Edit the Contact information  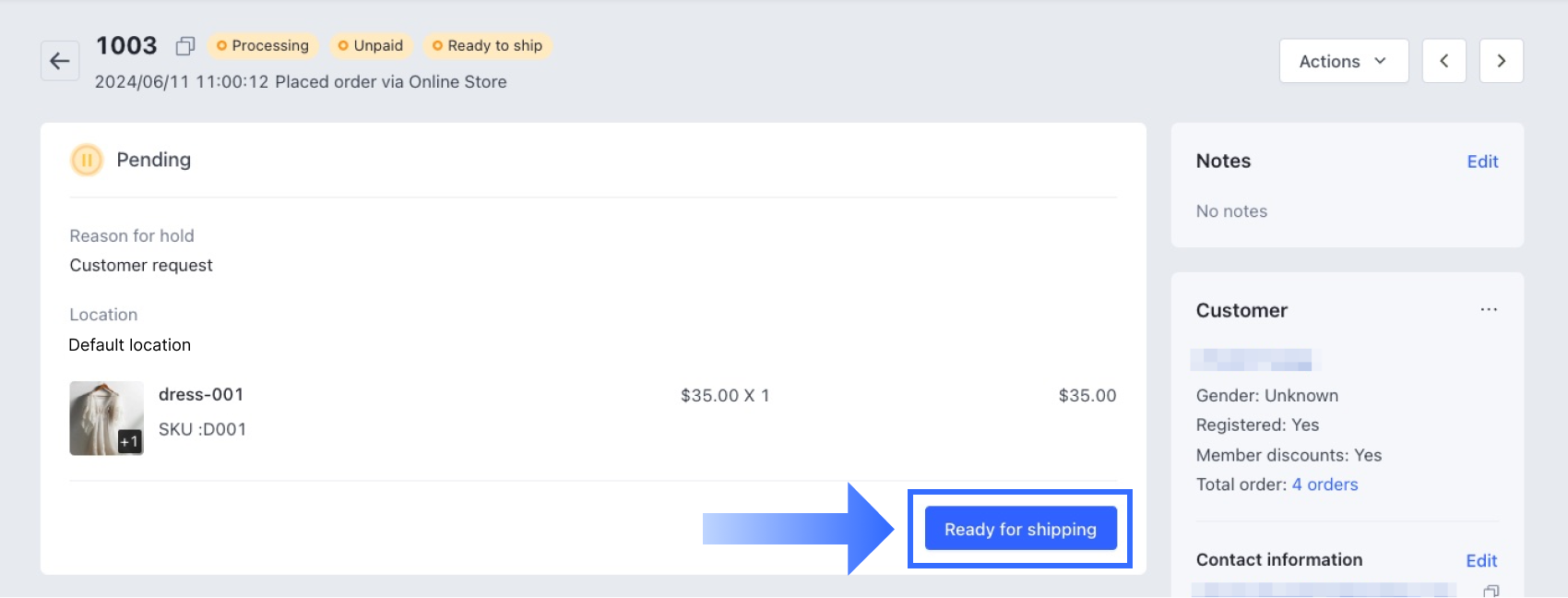[1481, 560]
